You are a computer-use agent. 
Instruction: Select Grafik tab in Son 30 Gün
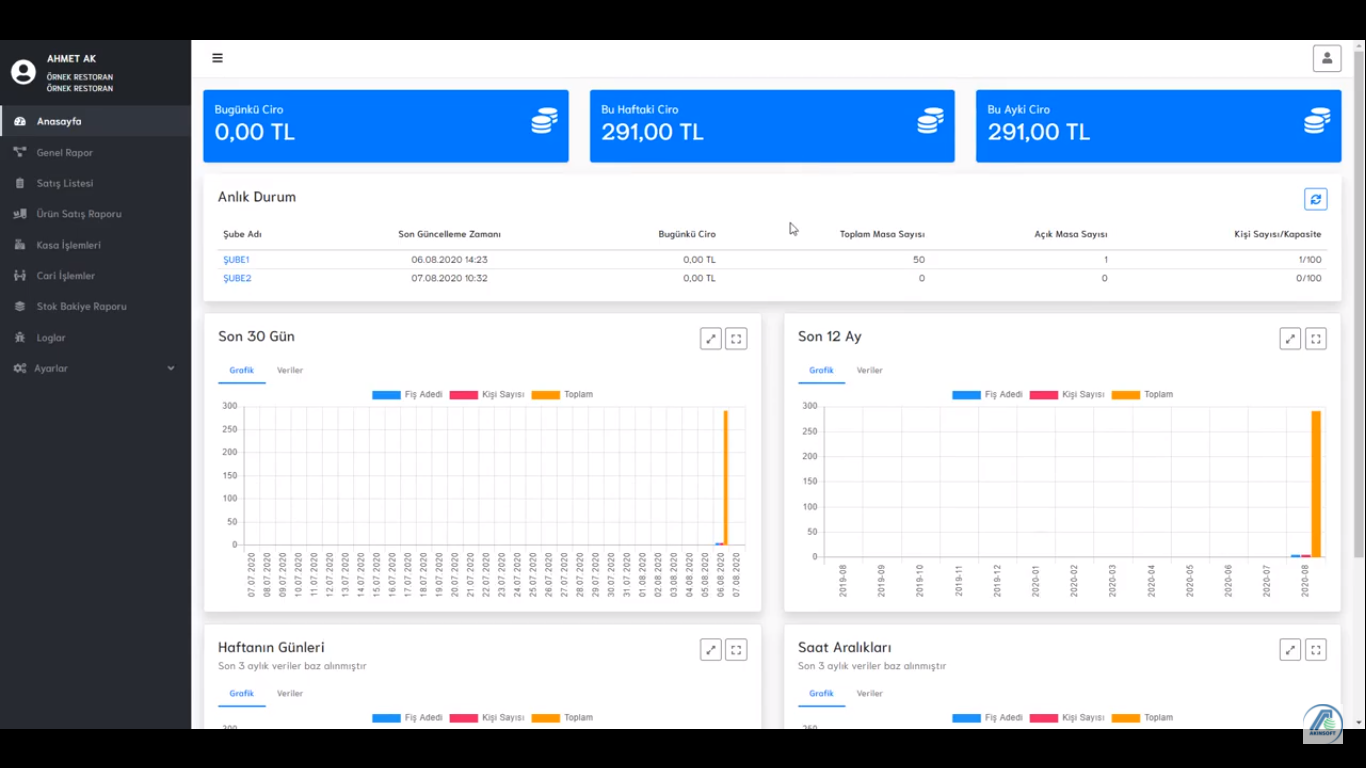click(242, 370)
